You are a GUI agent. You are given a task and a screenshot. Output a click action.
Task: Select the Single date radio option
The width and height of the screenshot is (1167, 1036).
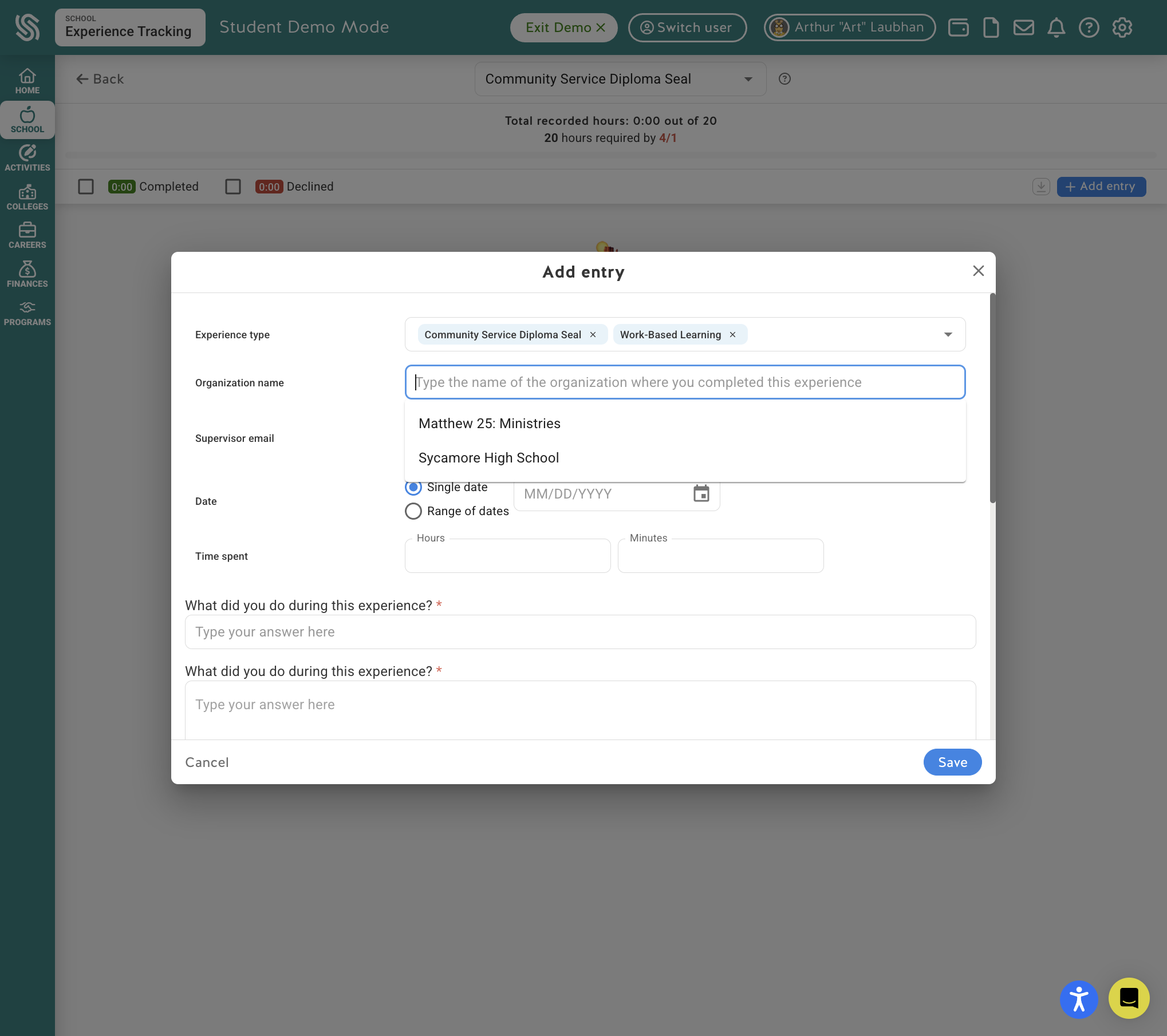tap(413, 487)
